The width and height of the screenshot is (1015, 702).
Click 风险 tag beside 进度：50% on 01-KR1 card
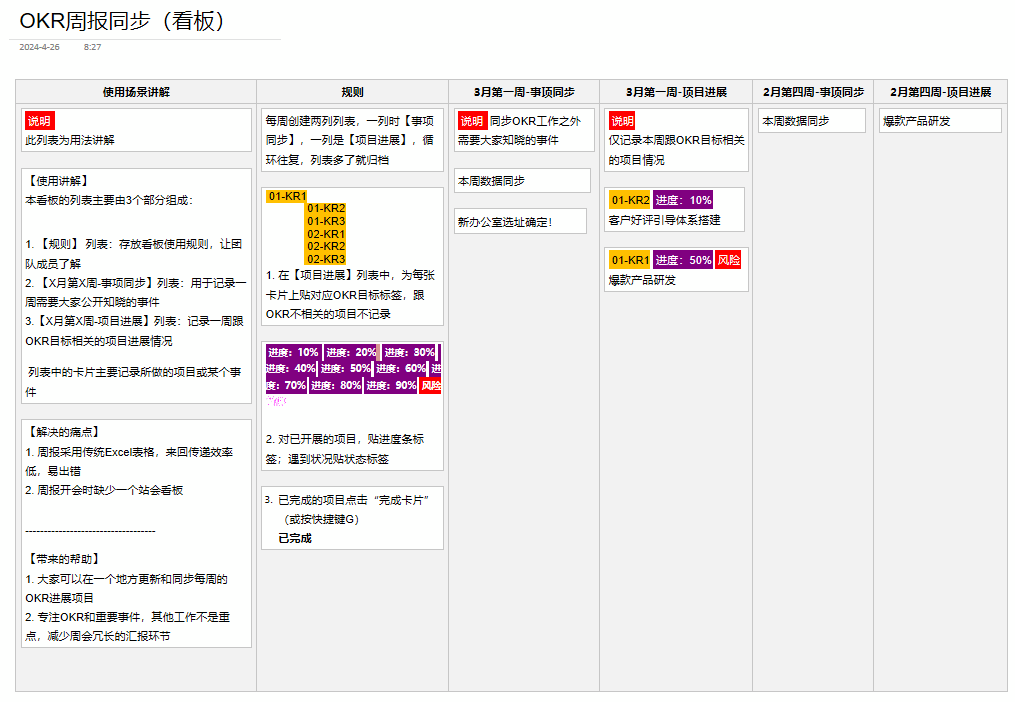(x=728, y=260)
